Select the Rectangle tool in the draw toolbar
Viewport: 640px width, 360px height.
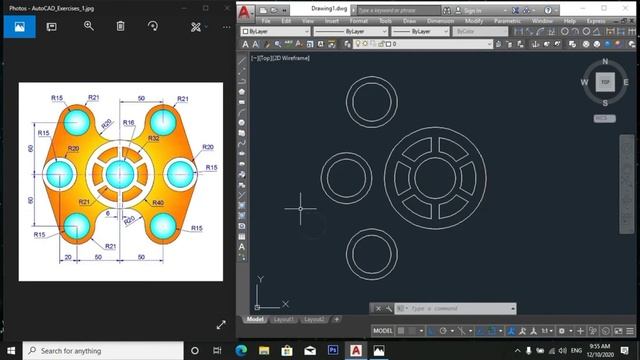click(x=242, y=102)
